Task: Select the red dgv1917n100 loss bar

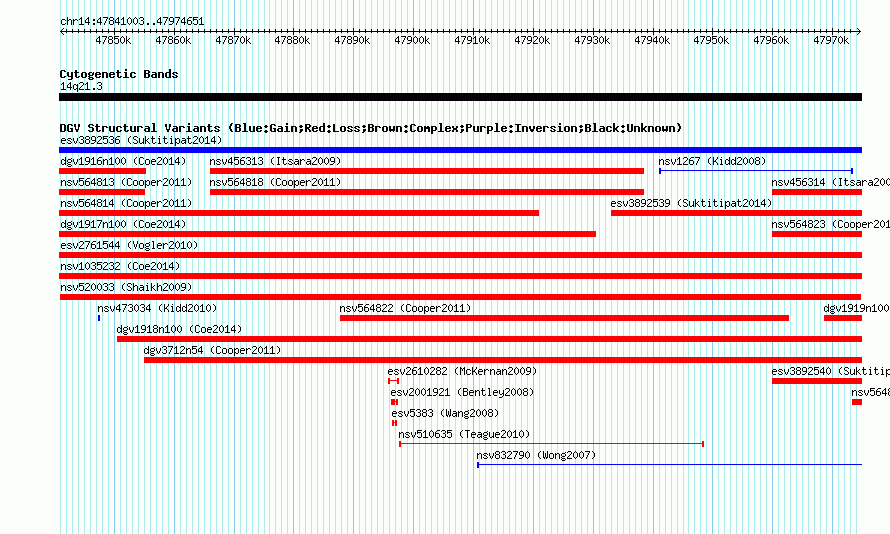Action: [x=328, y=234]
